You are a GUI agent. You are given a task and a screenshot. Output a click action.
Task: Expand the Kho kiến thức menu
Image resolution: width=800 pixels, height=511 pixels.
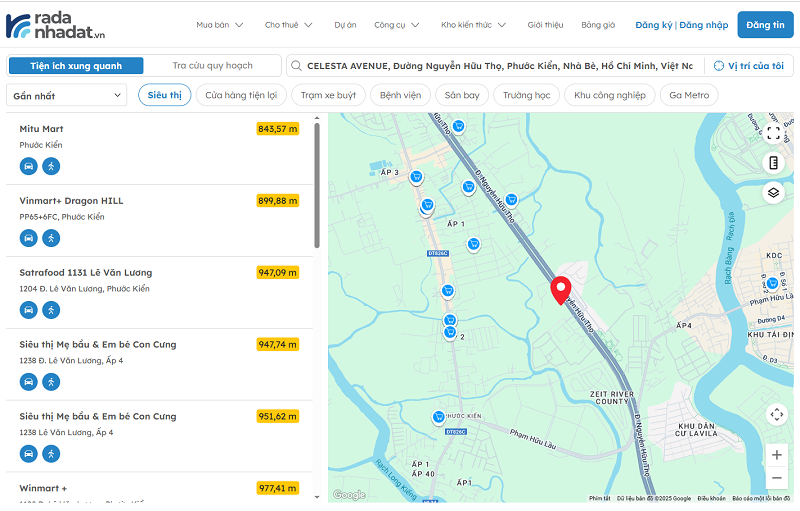coord(473,25)
